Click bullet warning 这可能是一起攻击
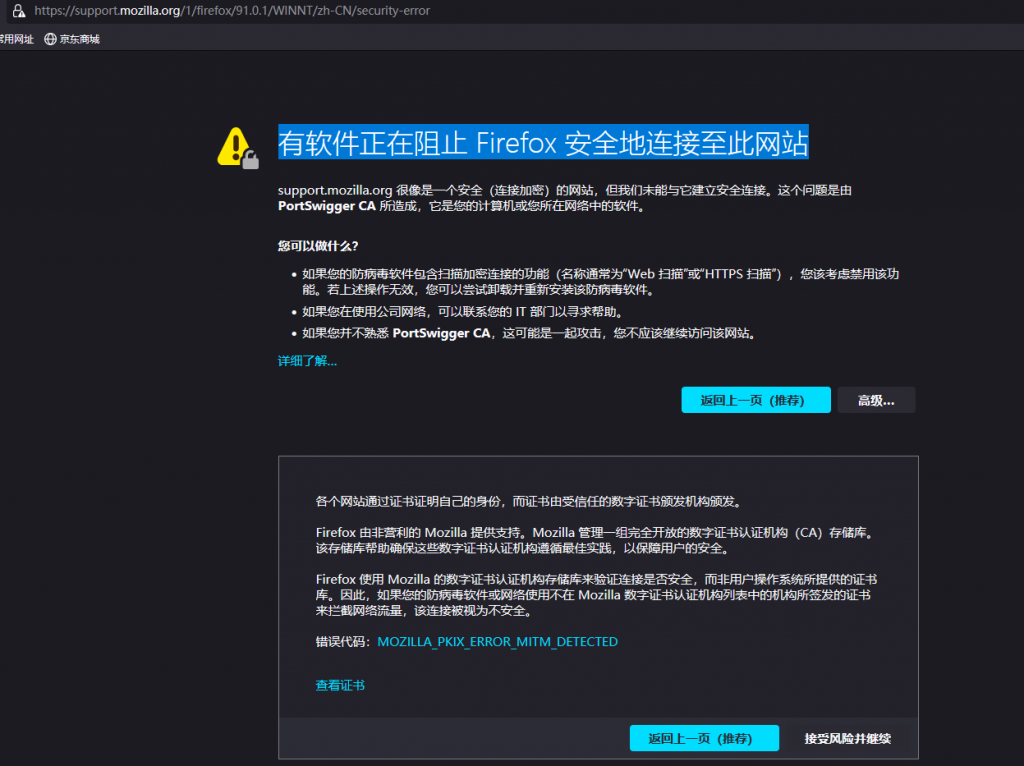This screenshot has height=766, width=1024. coord(530,334)
